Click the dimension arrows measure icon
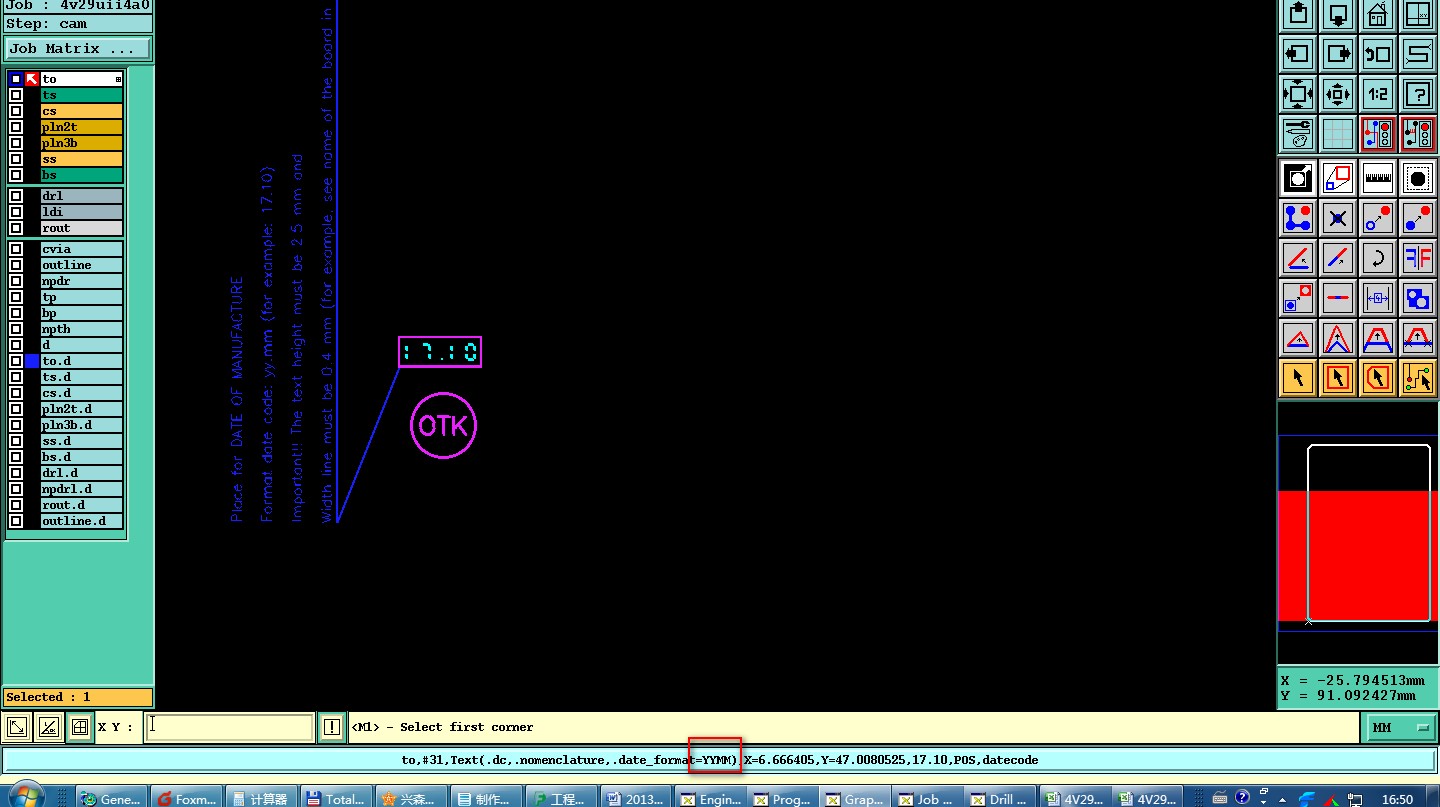Viewport: 1440px width, 807px height. (x=1378, y=298)
